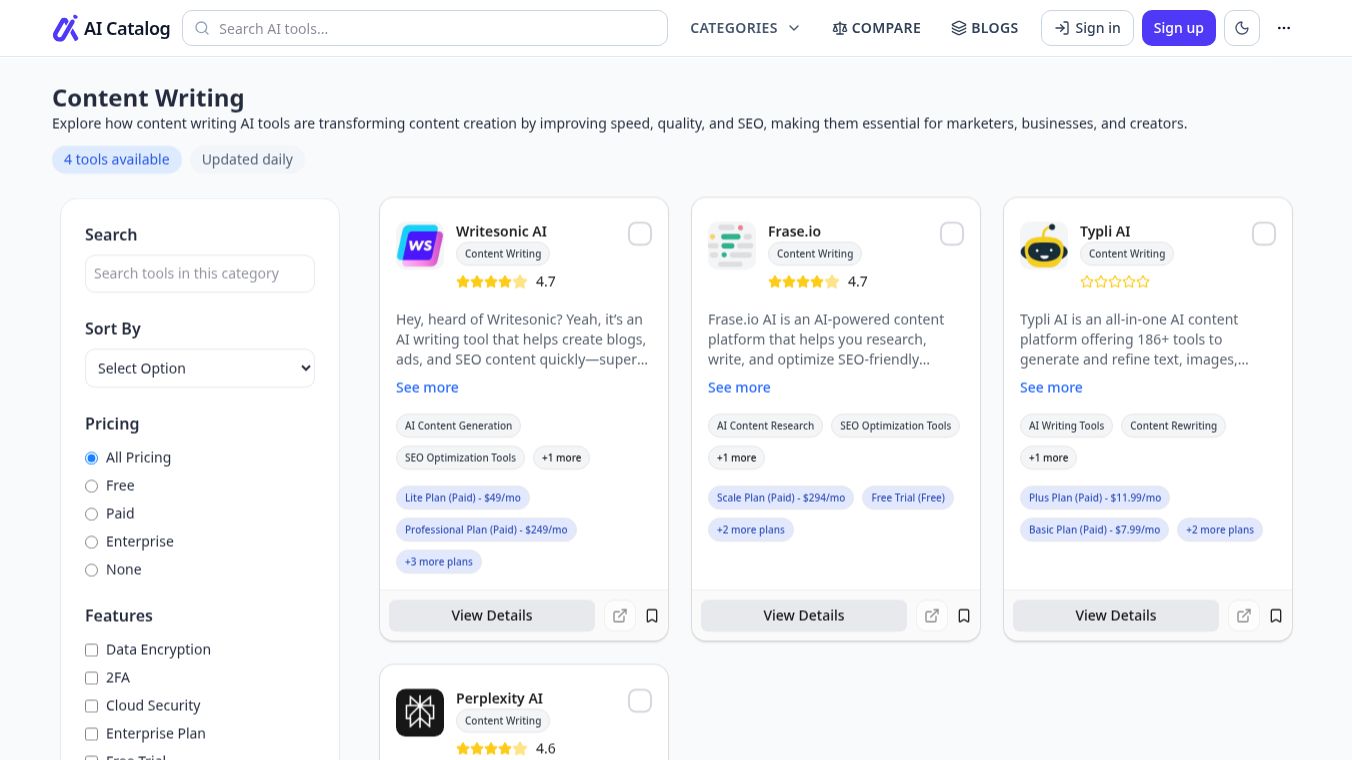This screenshot has height=760, width=1352.
Task: View Details for Writesonic AI
Action: coord(492,616)
